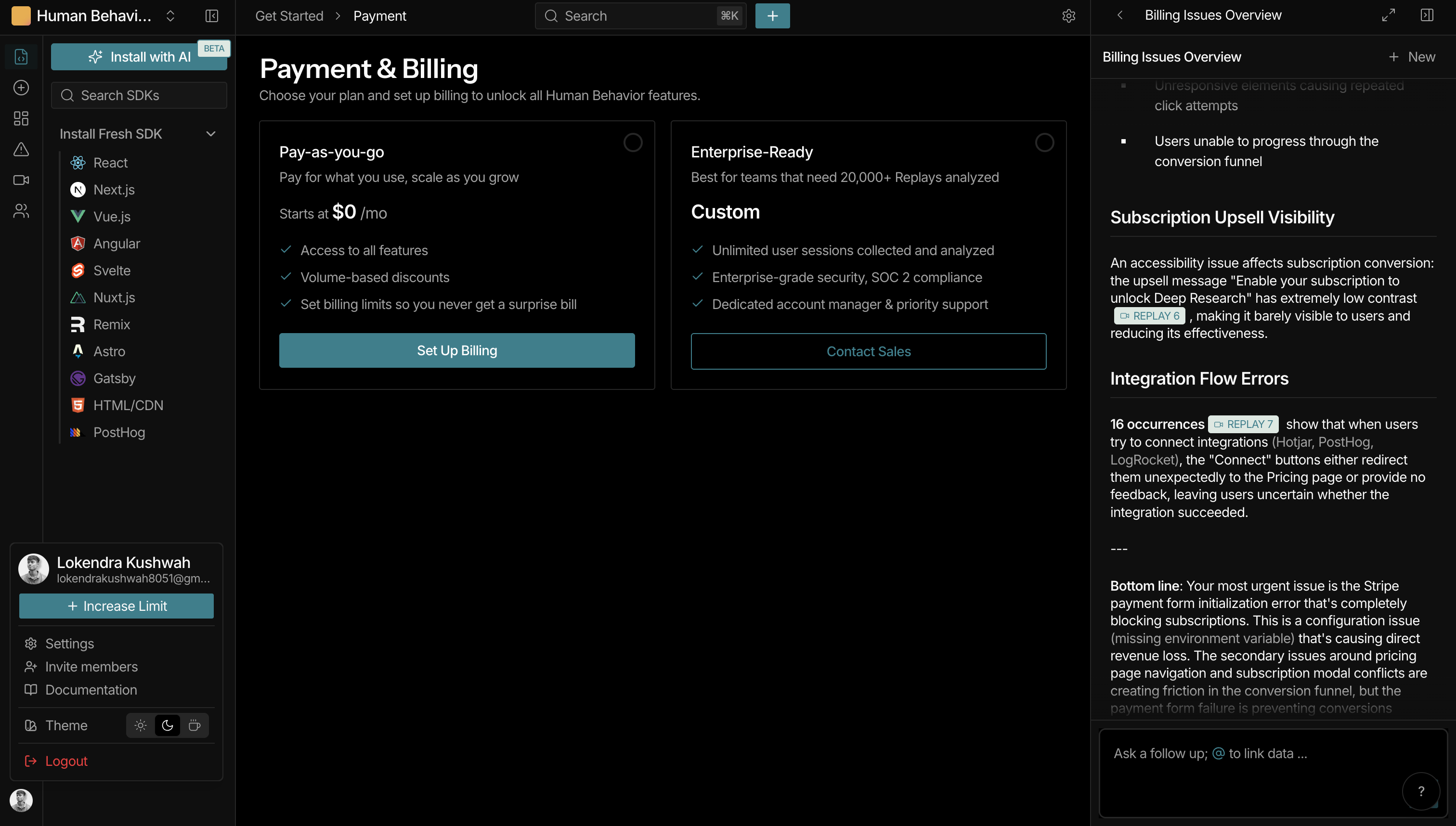
Task: Switch to dark theme
Action: (x=168, y=725)
